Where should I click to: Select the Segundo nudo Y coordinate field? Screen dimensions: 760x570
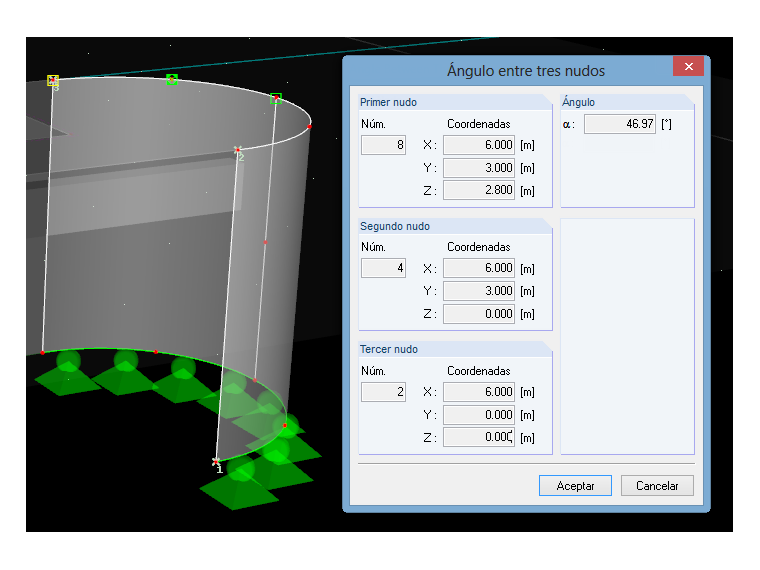(x=478, y=291)
